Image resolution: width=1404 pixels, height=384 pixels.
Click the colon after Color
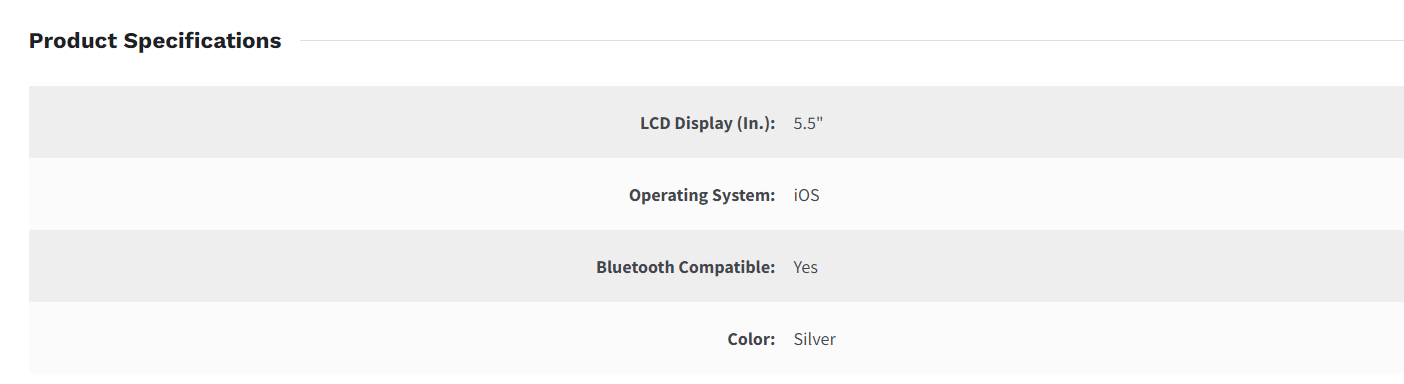pos(773,340)
